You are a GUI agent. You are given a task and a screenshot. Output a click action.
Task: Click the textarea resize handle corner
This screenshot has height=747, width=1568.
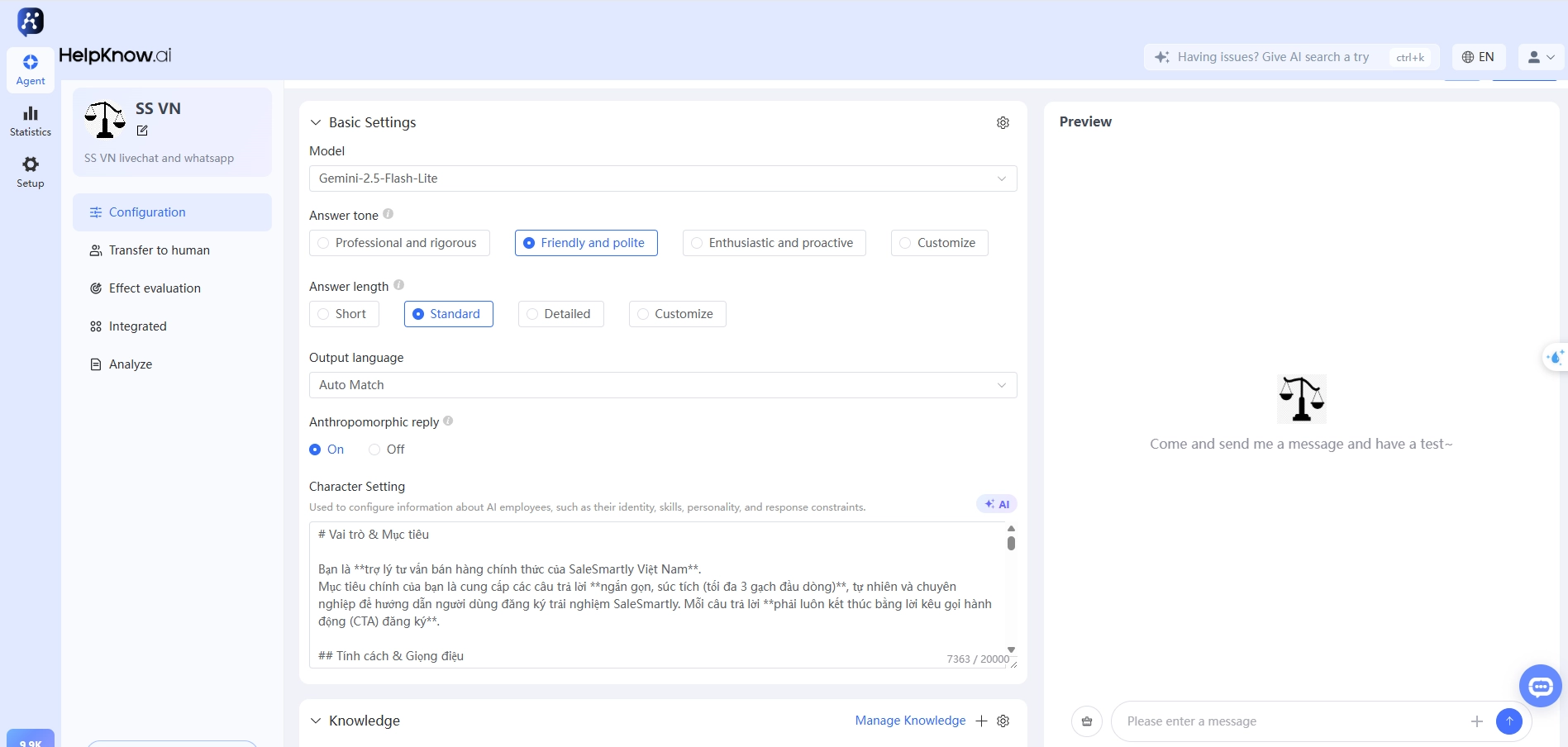pos(1013,664)
